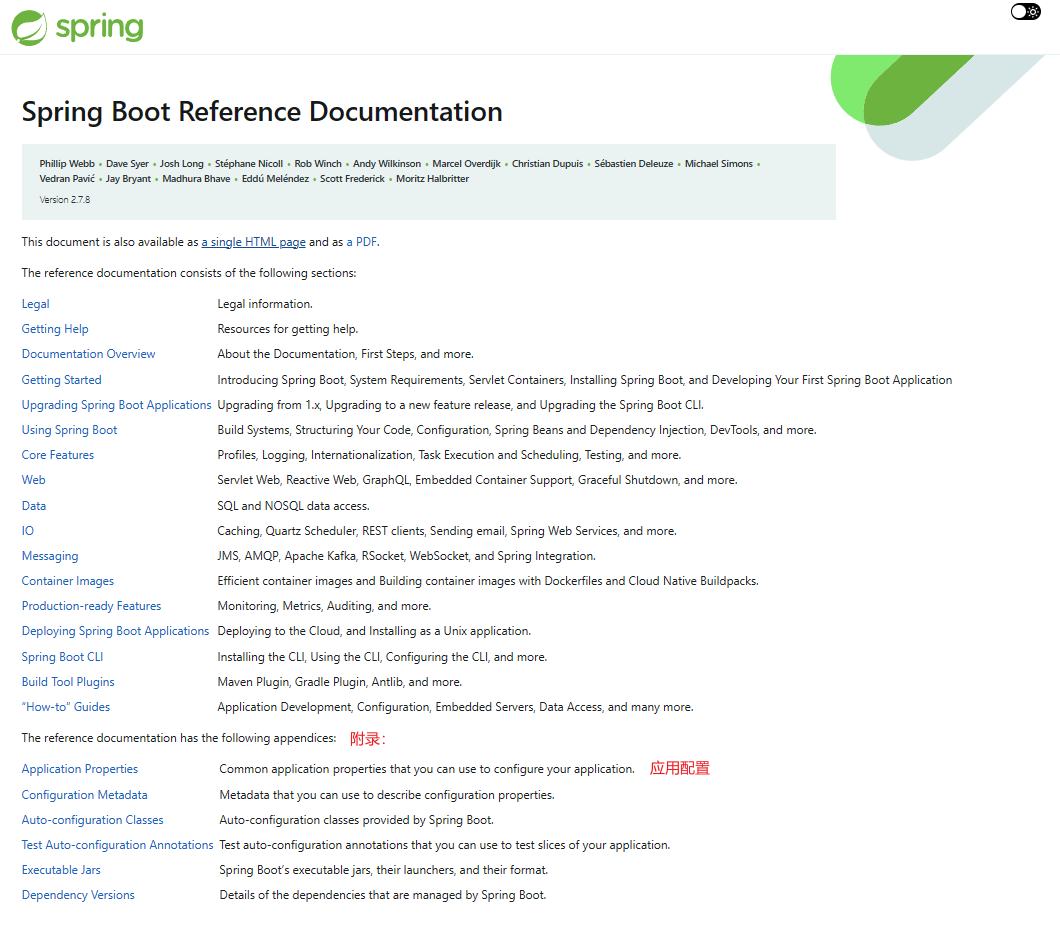Screen dimensions: 1060x934
Task: Open the Build Tool Plugins section
Action: pyautogui.click(x=68, y=682)
